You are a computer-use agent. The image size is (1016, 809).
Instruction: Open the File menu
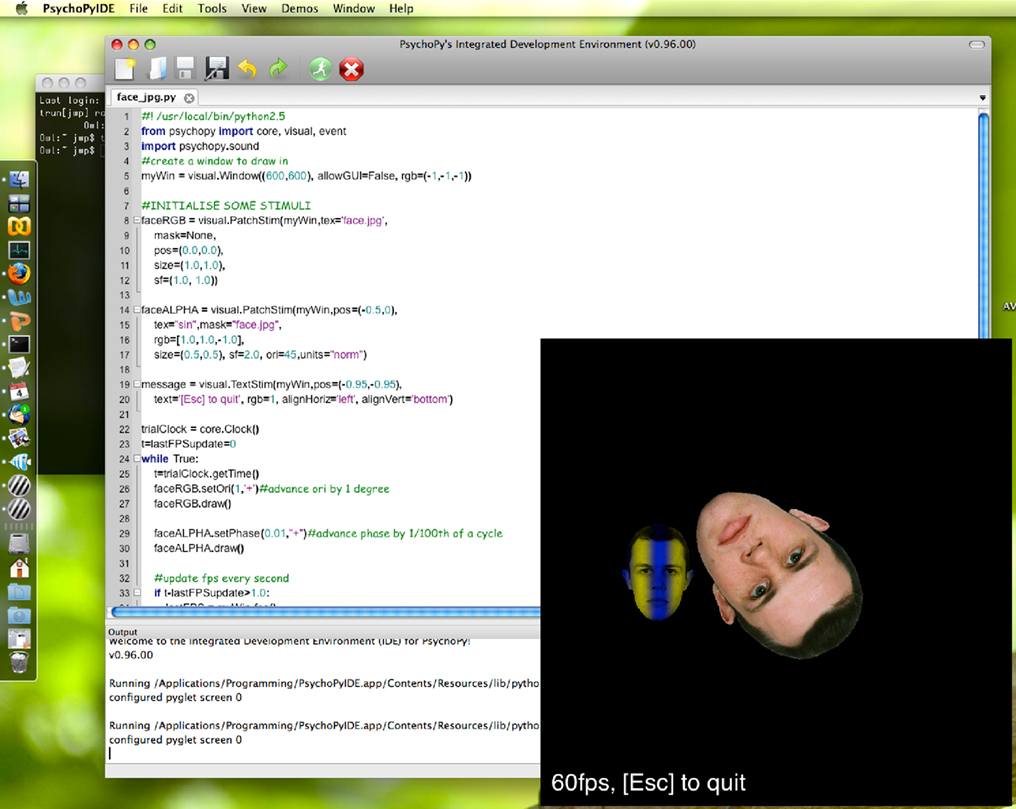tap(138, 8)
